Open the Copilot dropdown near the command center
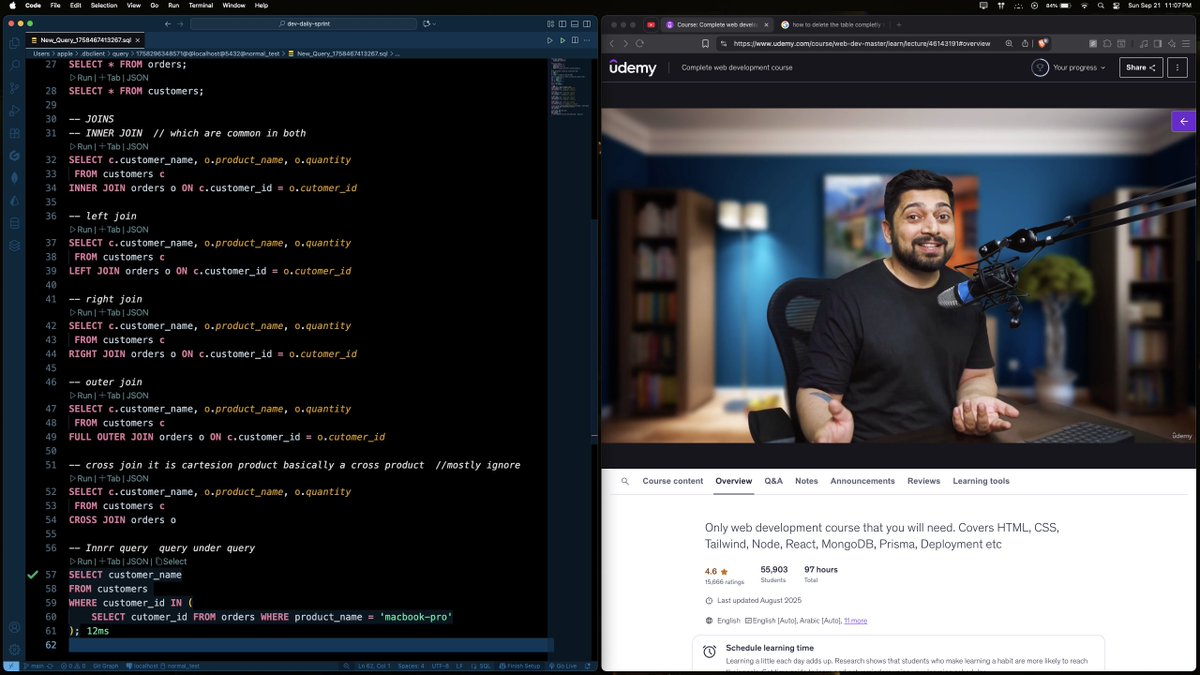 [x=430, y=23]
